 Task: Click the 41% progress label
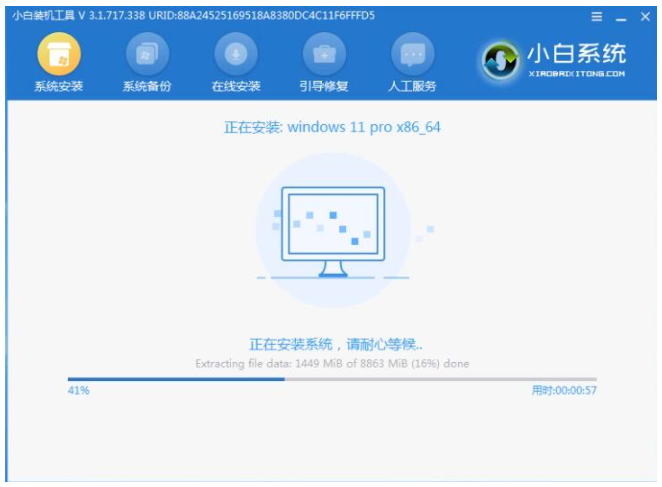(79, 390)
